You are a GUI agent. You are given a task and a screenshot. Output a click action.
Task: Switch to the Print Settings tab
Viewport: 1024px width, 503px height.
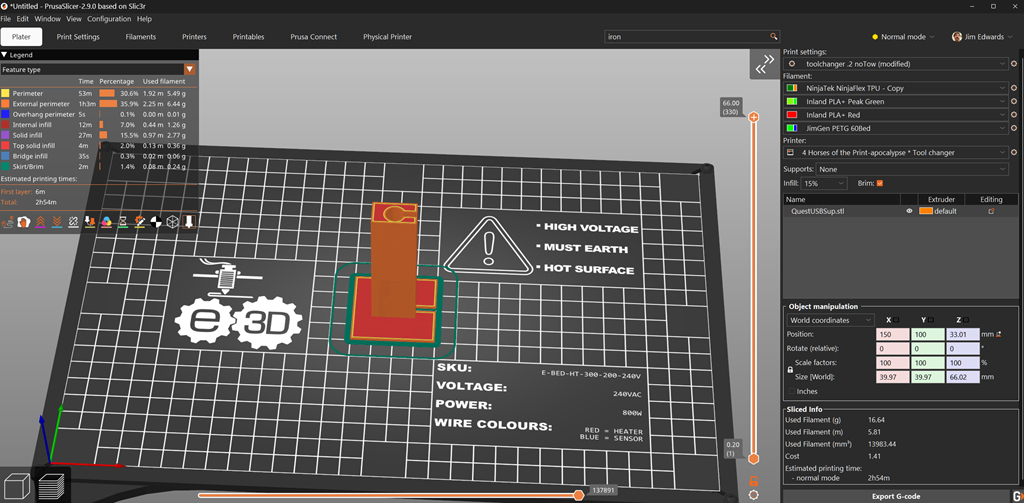click(78, 37)
